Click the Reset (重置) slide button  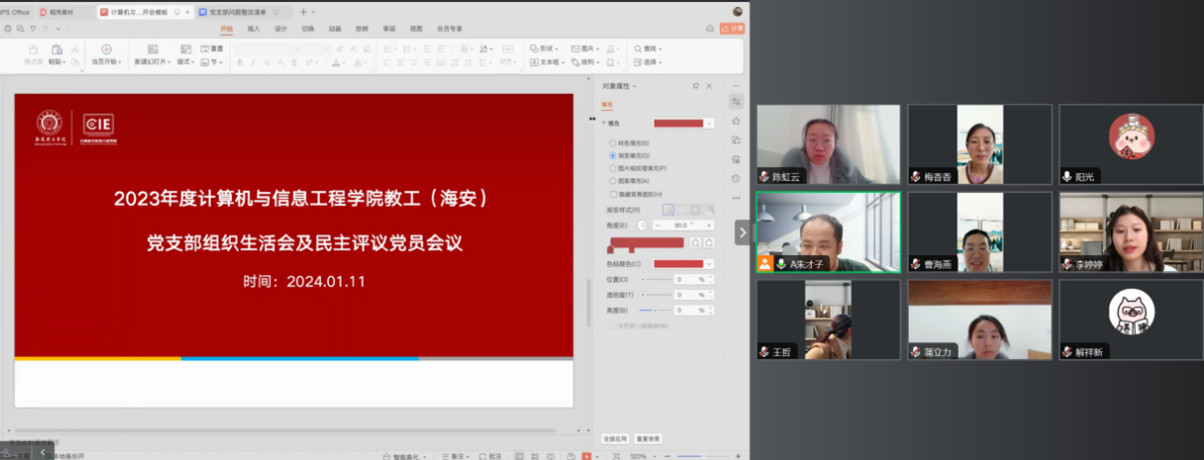[x=212, y=48]
